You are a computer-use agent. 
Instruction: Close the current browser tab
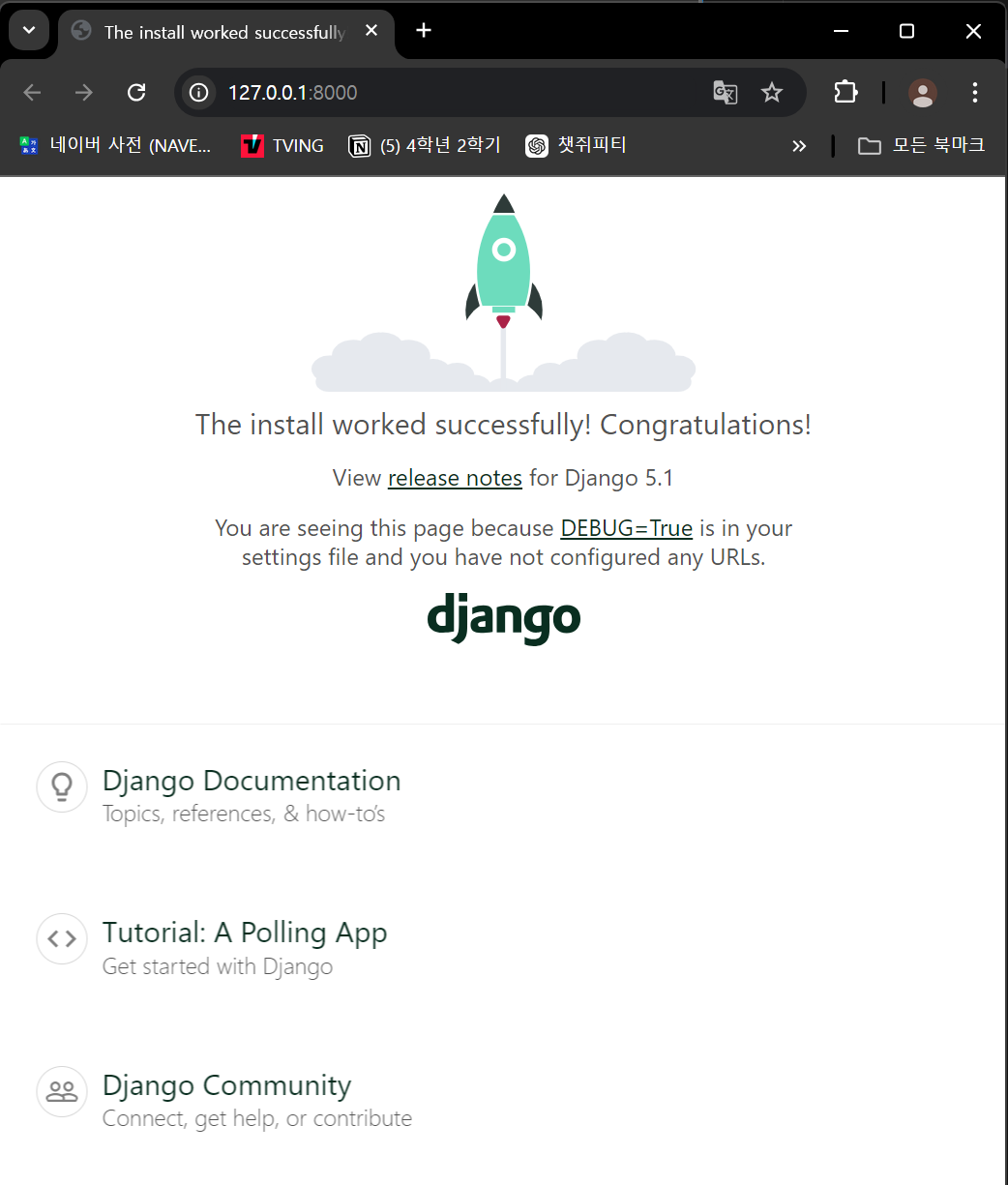click(371, 31)
